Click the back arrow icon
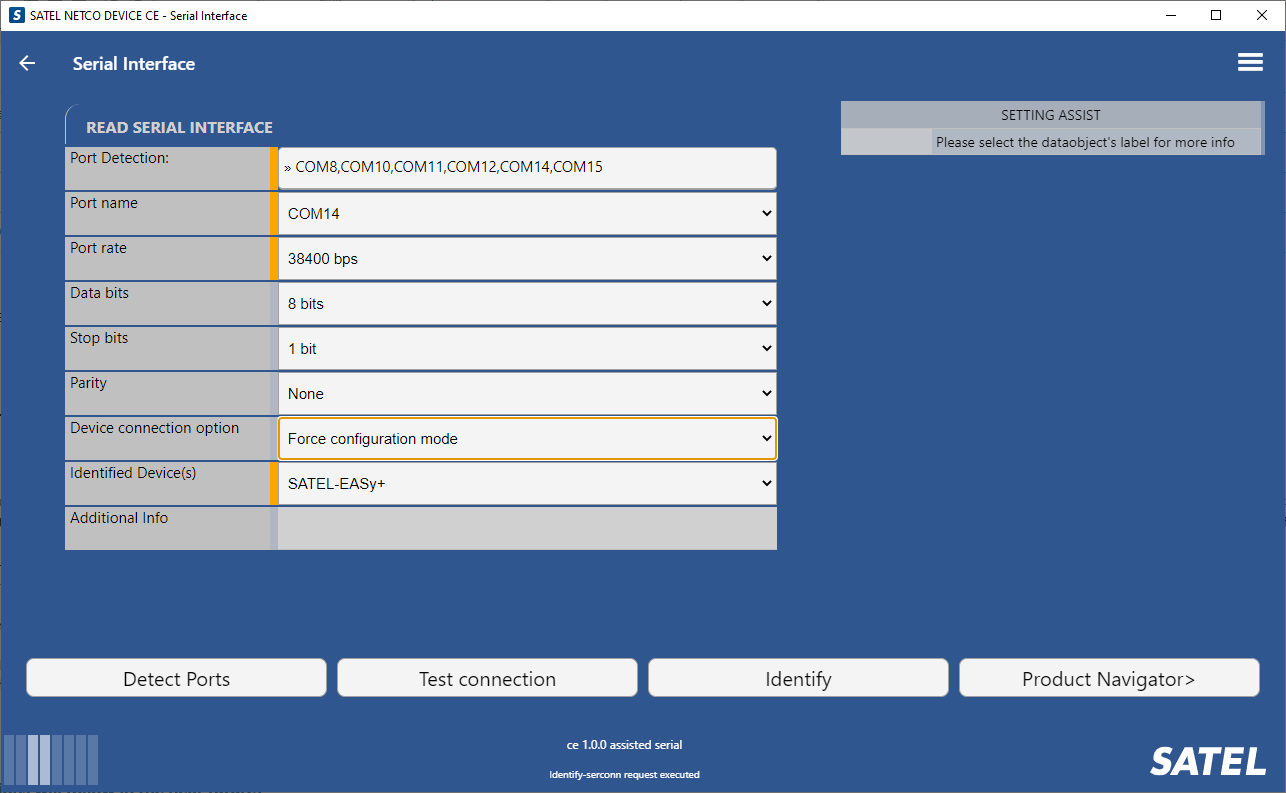Image resolution: width=1286 pixels, height=793 pixels. pyautogui.click(x=27, y=63)
